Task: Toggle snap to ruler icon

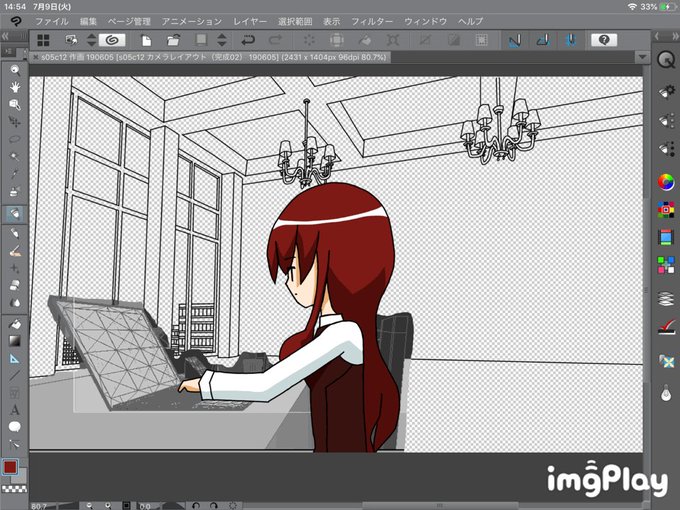Action: coord(514,40)
